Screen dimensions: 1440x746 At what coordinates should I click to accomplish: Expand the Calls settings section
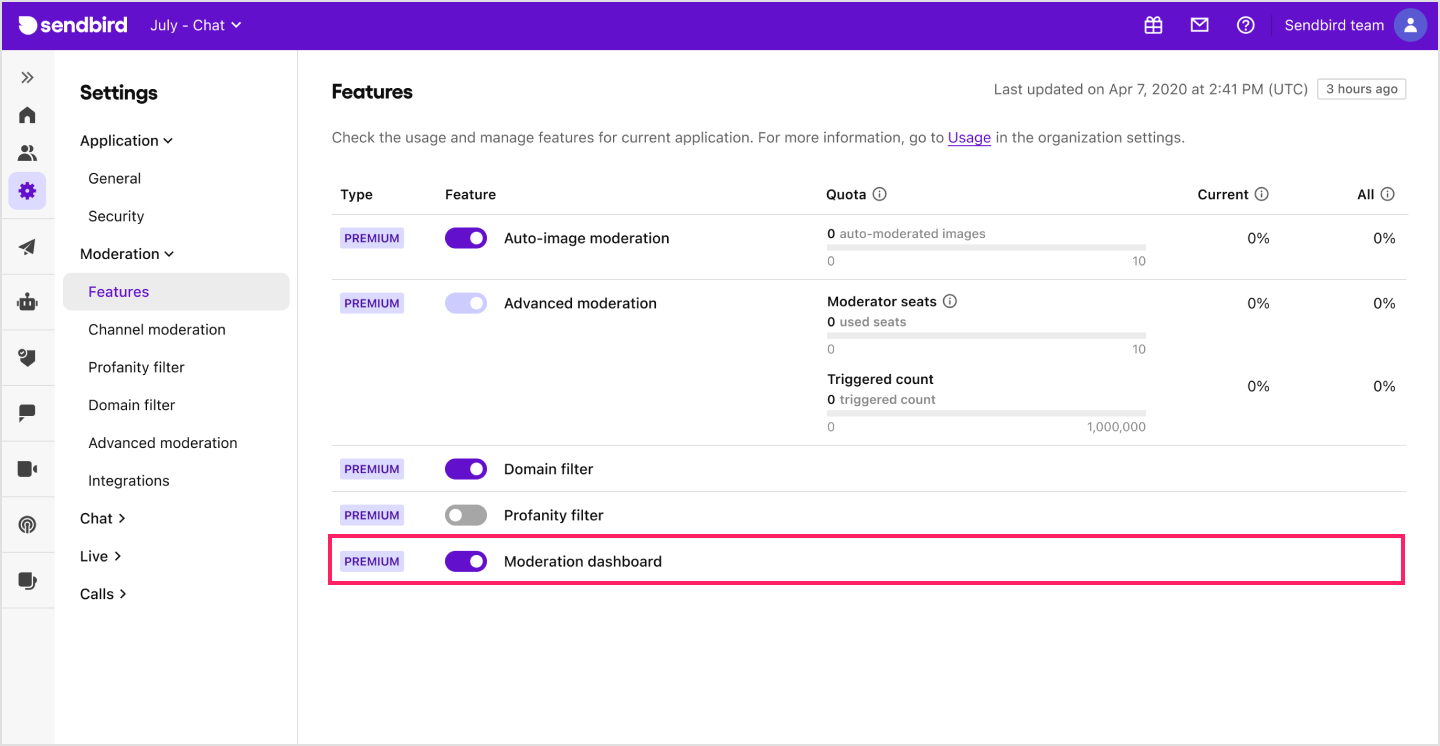[x=104, y=594]
